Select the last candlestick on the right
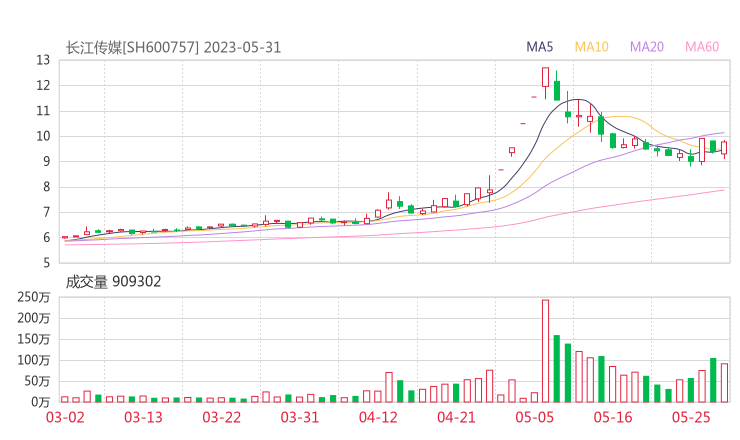The image size is (740, 440). pyautogui.click(x=724, y=149)
